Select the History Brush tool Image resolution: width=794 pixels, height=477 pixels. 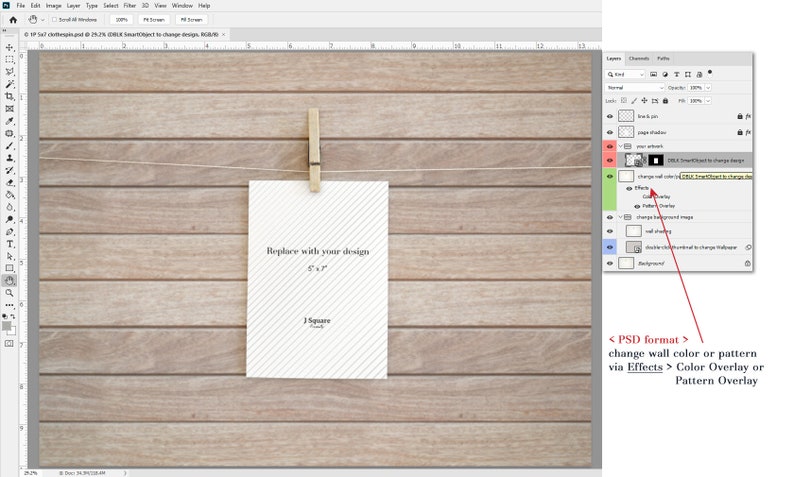pyautogui.click(x=9, y=170)
